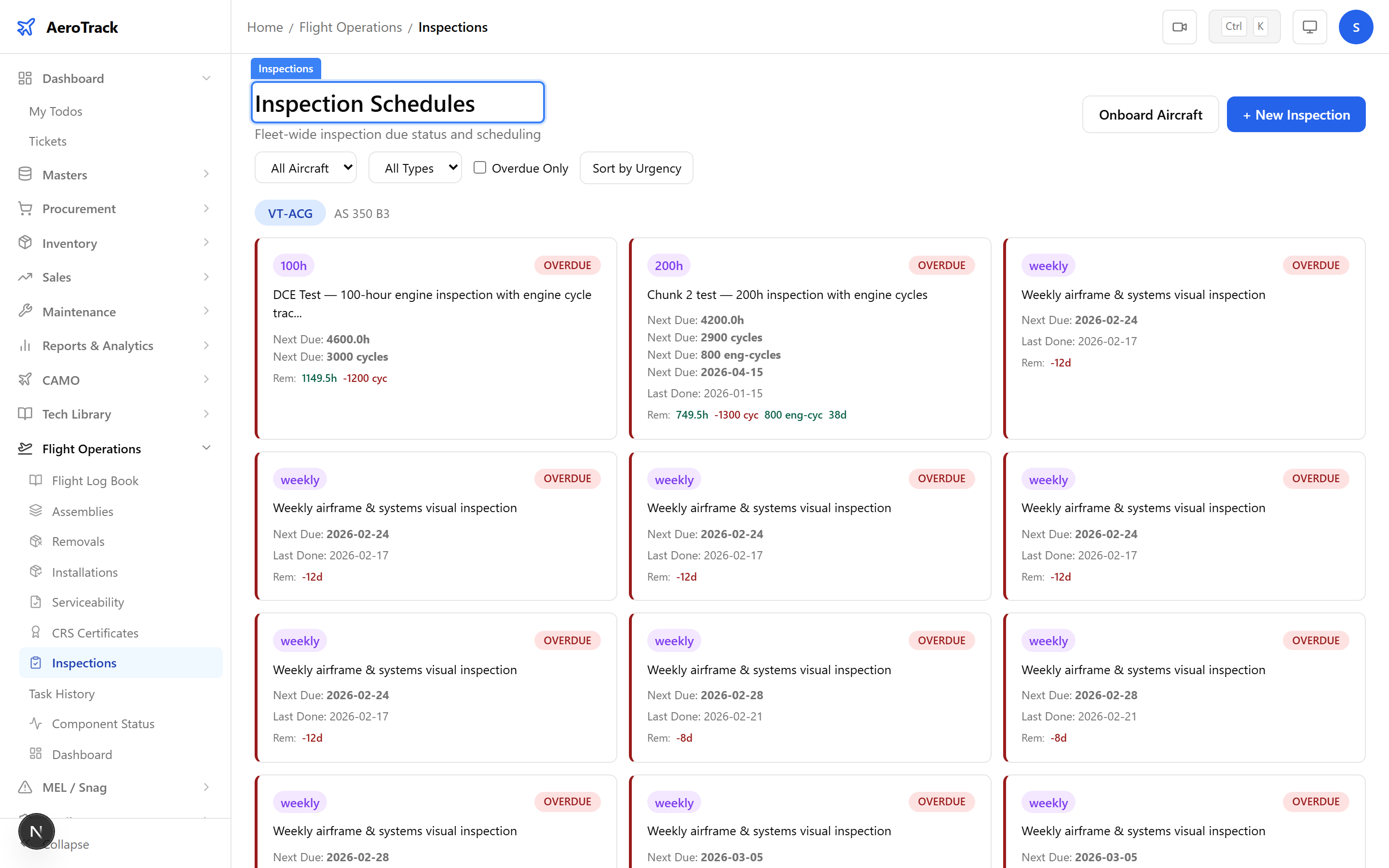Open Task History in the sidebar
The image size is (1389, 868).
[62, 693]
